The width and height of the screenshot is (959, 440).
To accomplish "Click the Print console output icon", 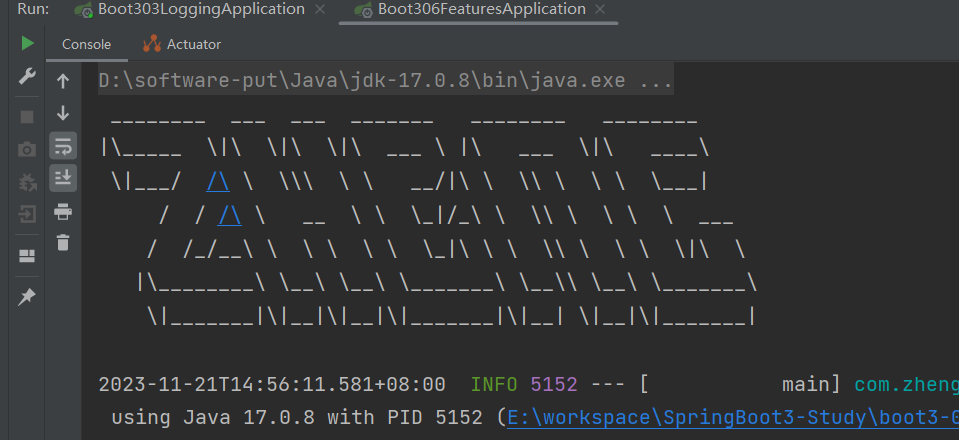I will pos(63,211).
